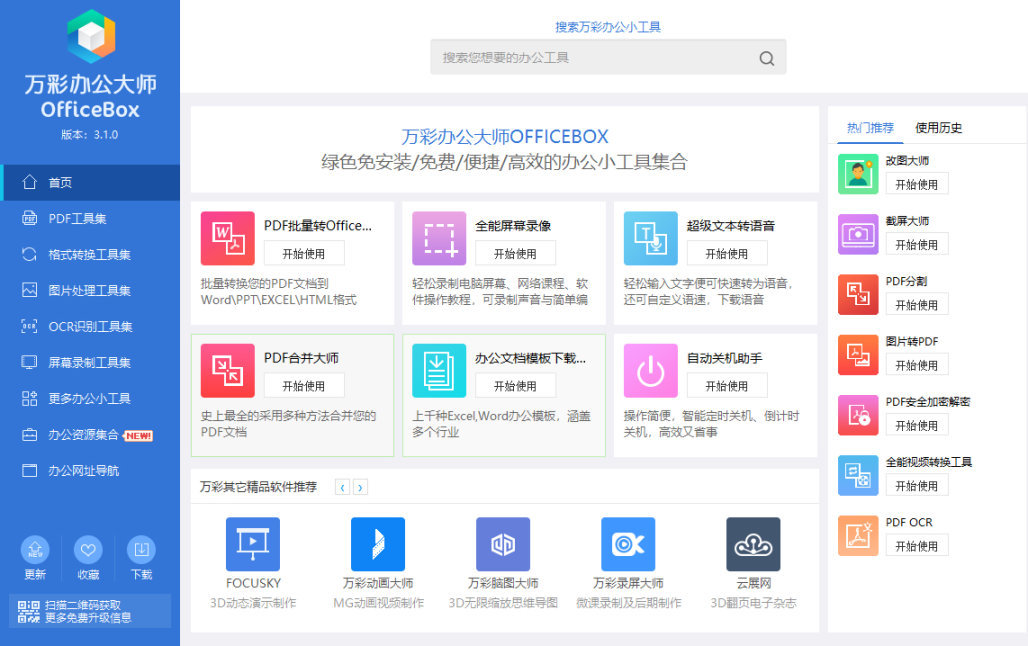Show previous recommended software with left arrow
This screenshot has height=646, width=1028.
click(x=342, y=487)
